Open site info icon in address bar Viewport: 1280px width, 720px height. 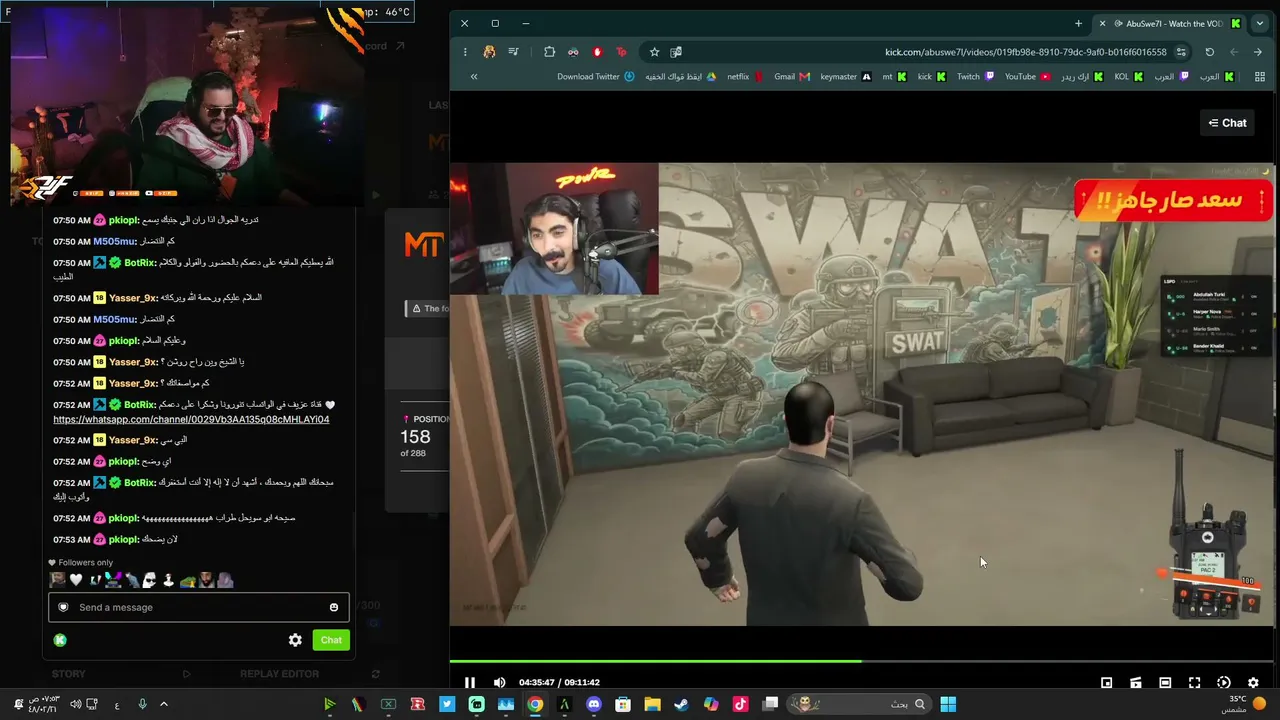(x=1181, y=52)
